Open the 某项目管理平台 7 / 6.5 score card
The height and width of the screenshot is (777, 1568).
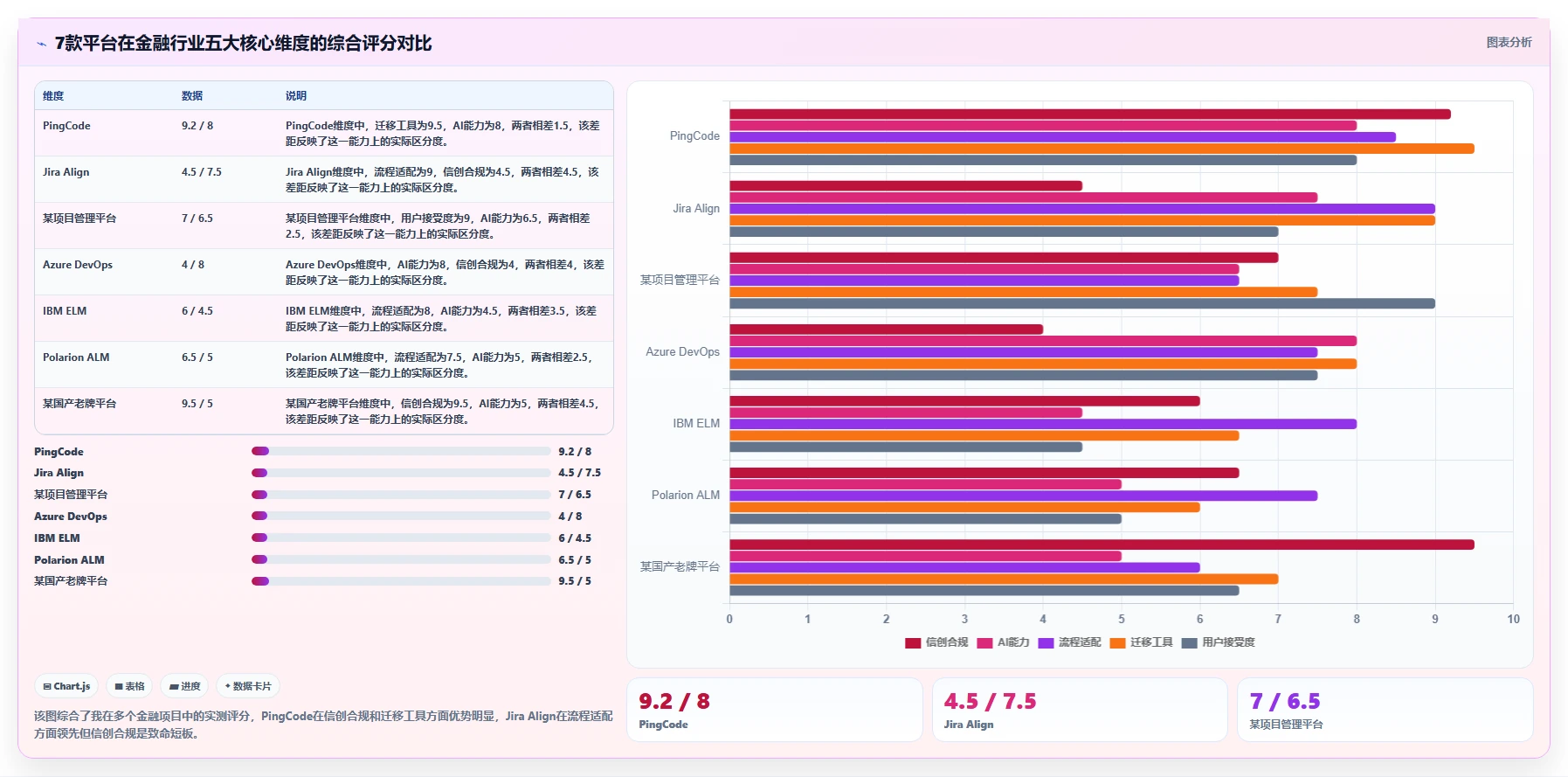coord(1385,710)
